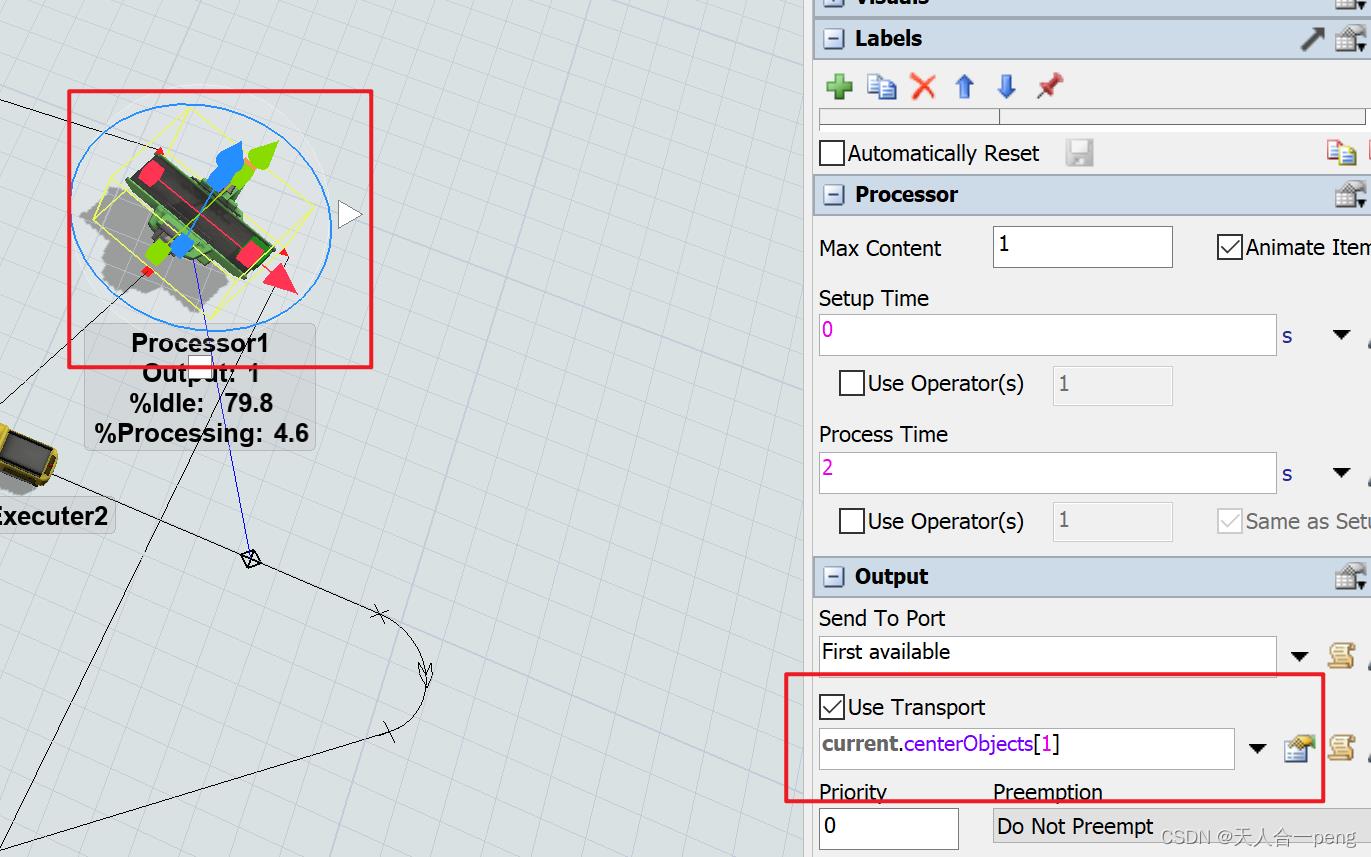1371x857 pixels.
Task: Add a new label with the green plus
Action: (x=839, y=86)
